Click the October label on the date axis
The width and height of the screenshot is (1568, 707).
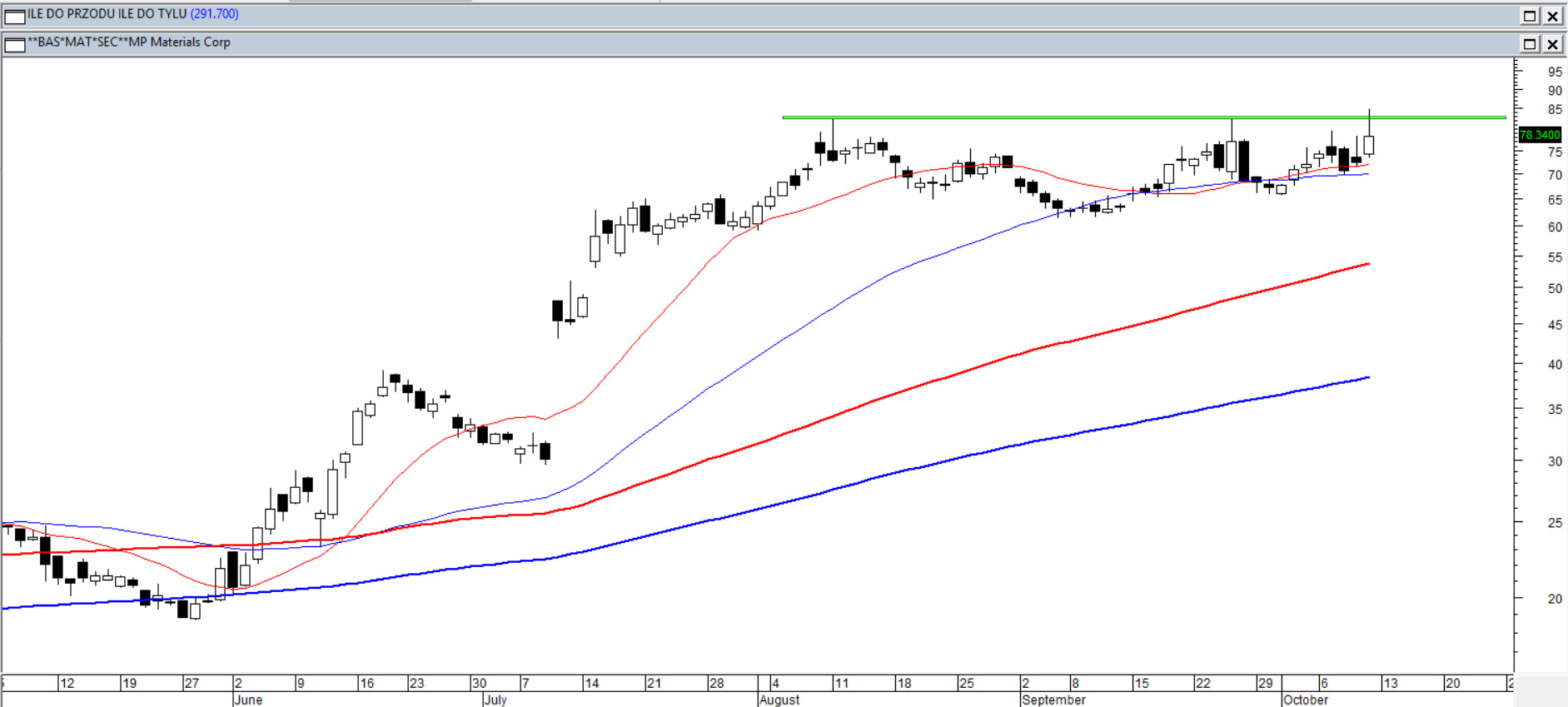(1306, 700)
